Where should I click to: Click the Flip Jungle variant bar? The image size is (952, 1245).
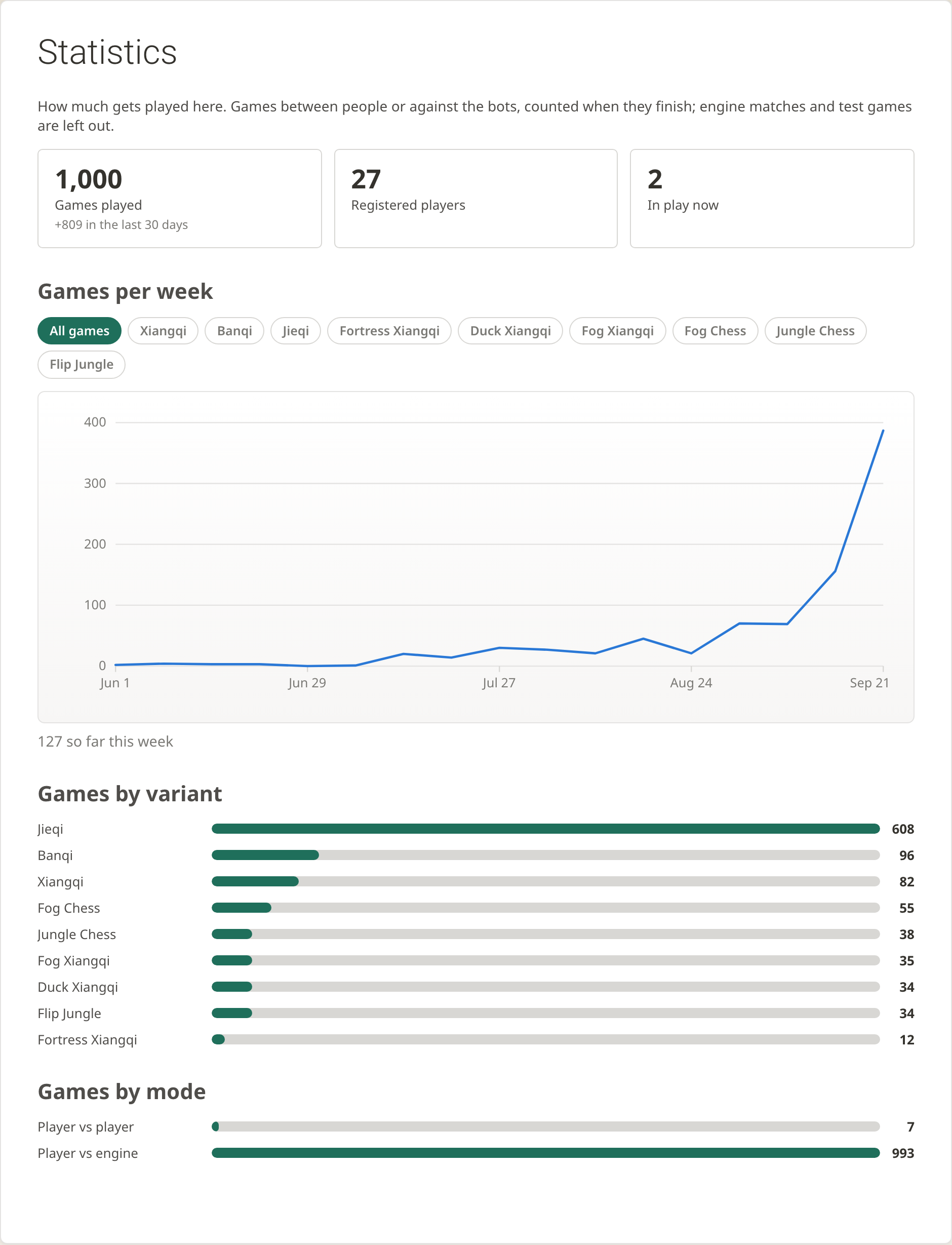(545, 1013)
